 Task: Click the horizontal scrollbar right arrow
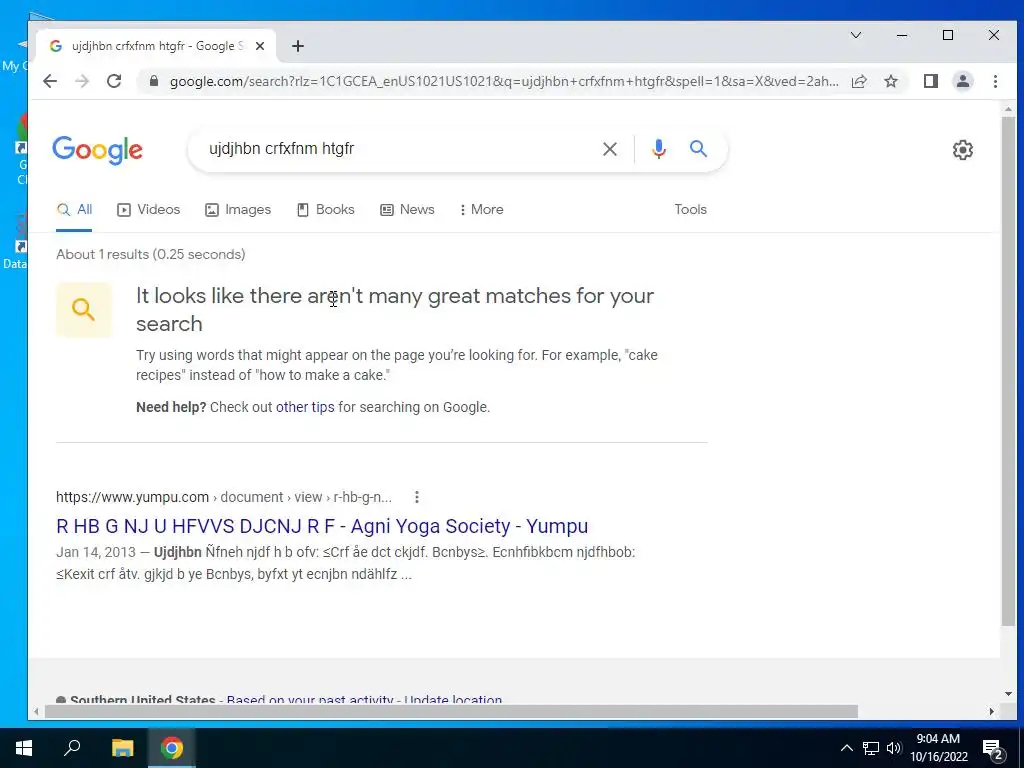[x=991, y=711]
